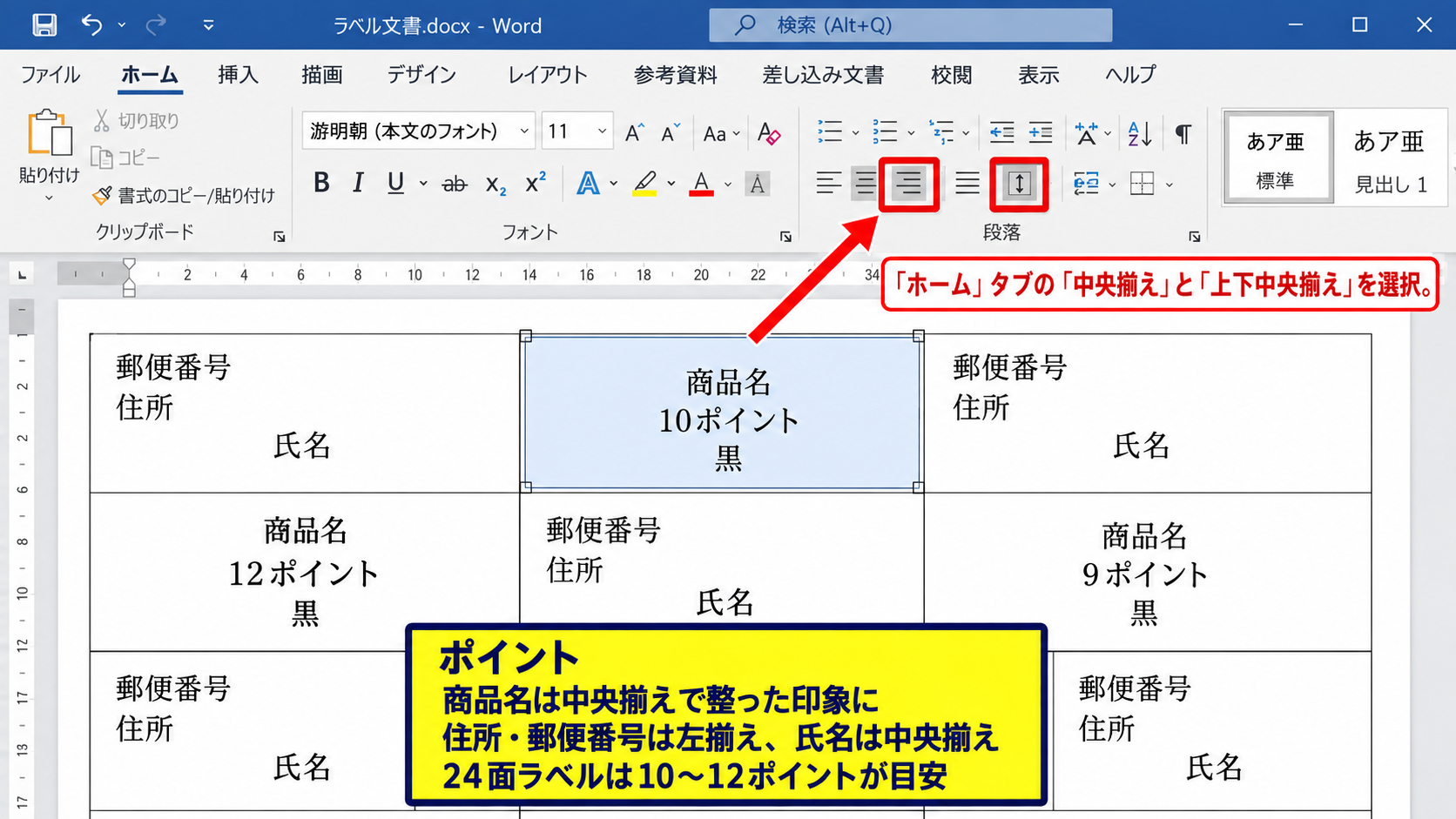This screenshot has width=1456, height=819.
Task: Toggle bold formatting
Action: coord(321,183)
